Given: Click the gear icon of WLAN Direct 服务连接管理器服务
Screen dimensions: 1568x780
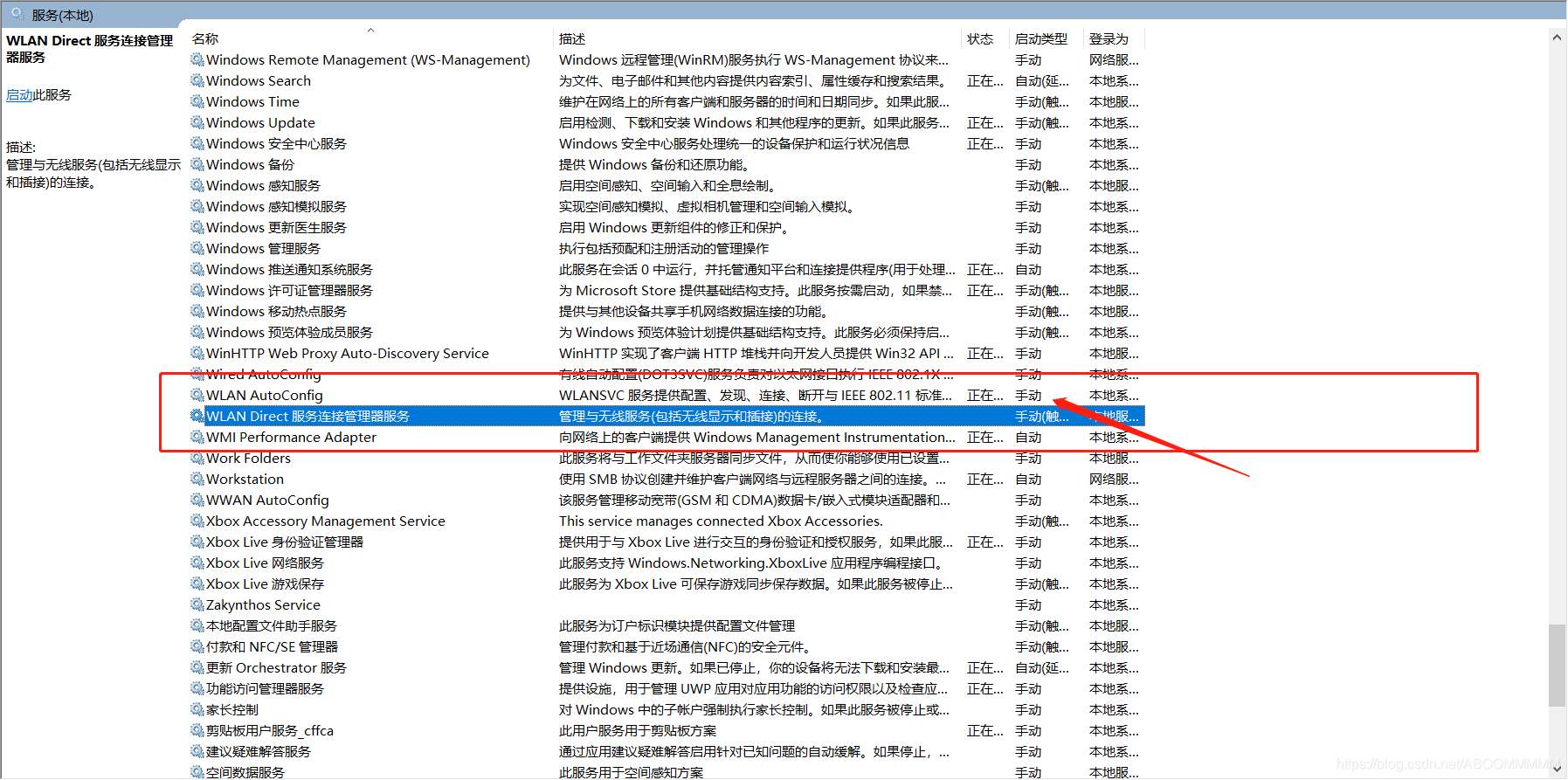Looking at the screenshot, I should pyautogui.click(x=197, y=416).
